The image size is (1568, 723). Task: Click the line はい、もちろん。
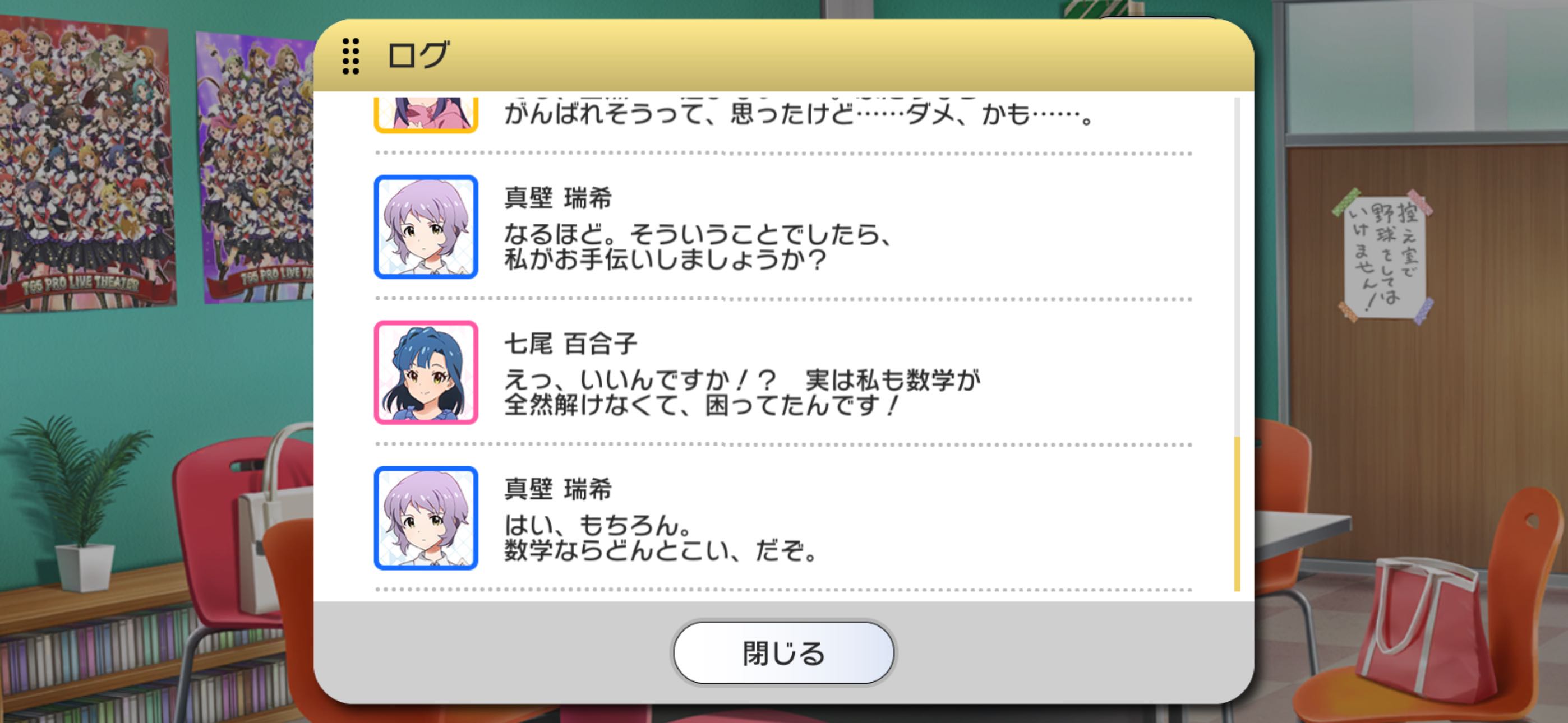pos(598,525)
